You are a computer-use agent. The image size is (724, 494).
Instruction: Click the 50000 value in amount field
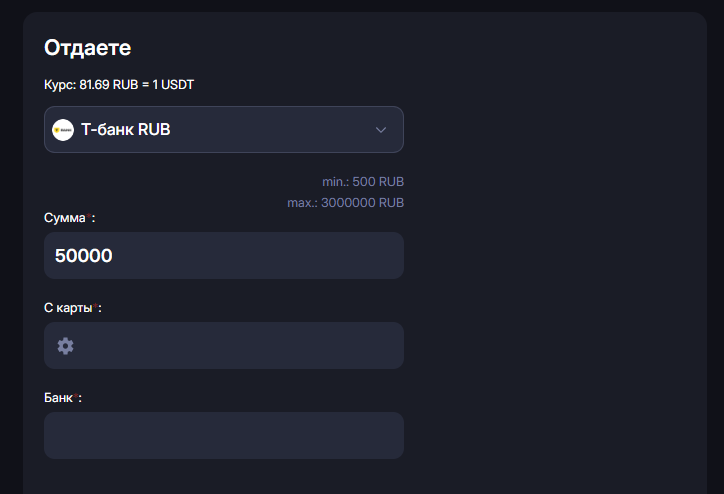pyautogui.click(x=83, y=256)
